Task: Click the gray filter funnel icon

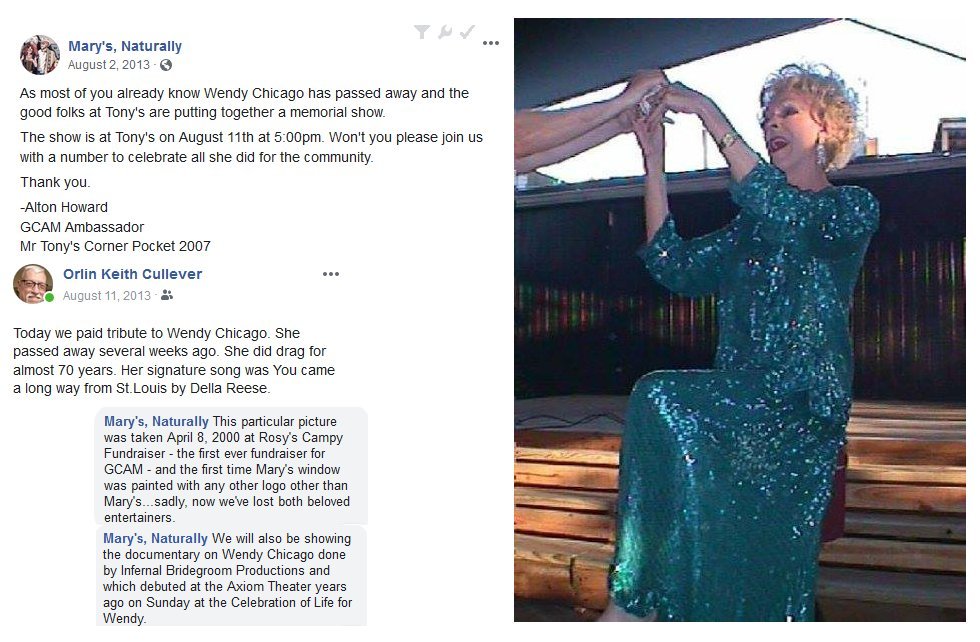Action: pyautogui.click(x=422, y=31)
